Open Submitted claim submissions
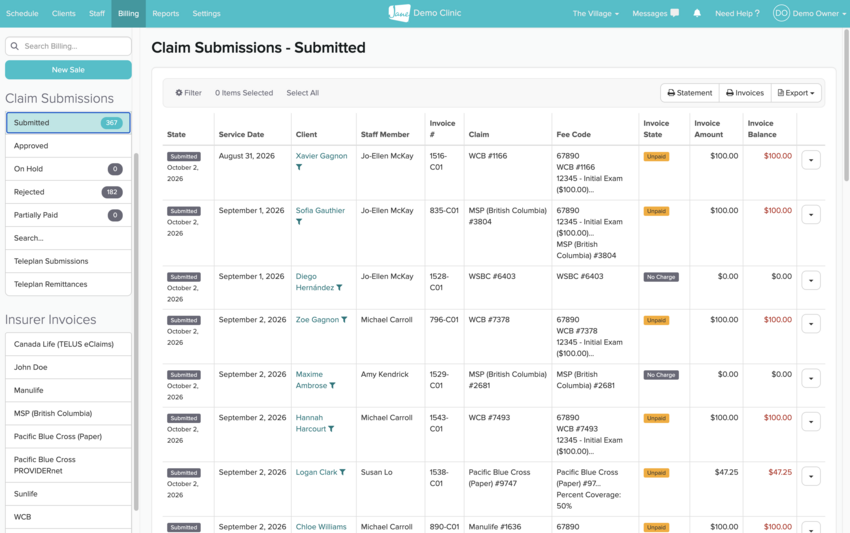This screenshot has width=850, height=533. pyautogui.click(x=68, y=123)
